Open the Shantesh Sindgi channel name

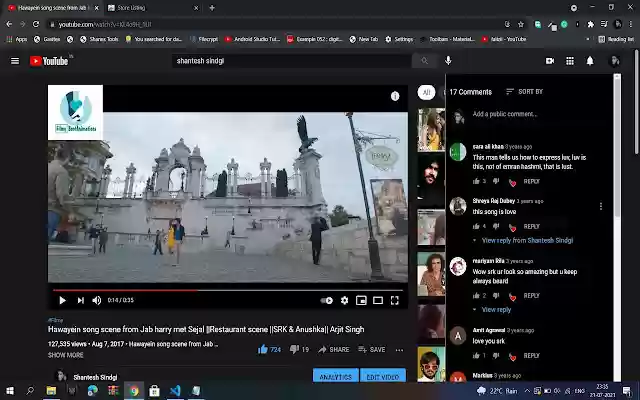pyautogui.click(x=95, y=377)
